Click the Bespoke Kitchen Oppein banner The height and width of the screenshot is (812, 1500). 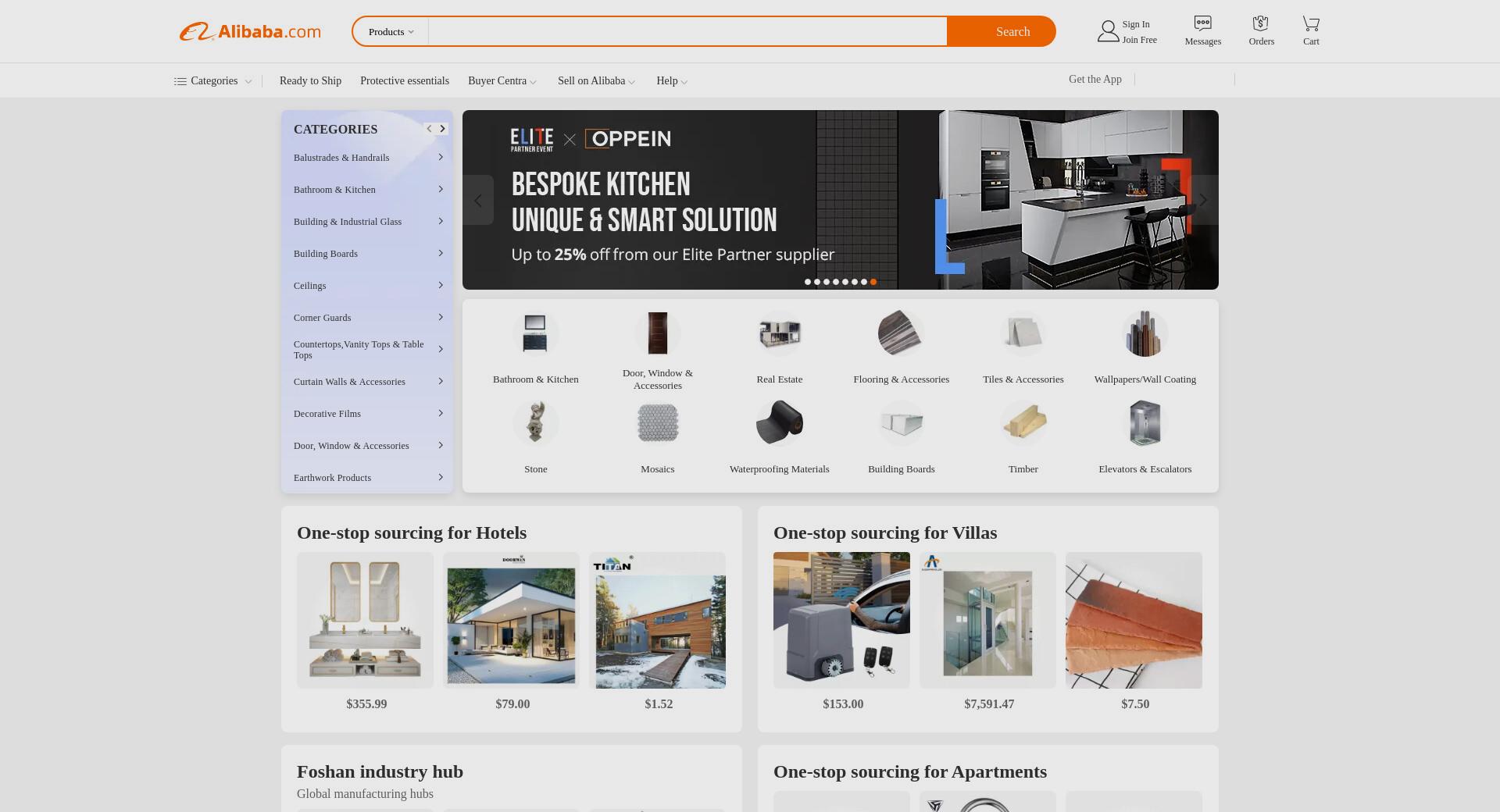click(x=841, y=200)
